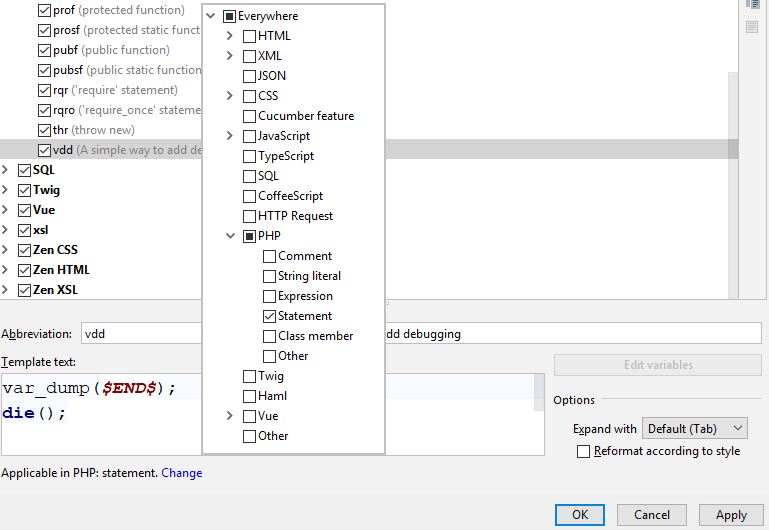Disable the pubsf template checkbox
The image size is (769, 530).
coord(44,71)
